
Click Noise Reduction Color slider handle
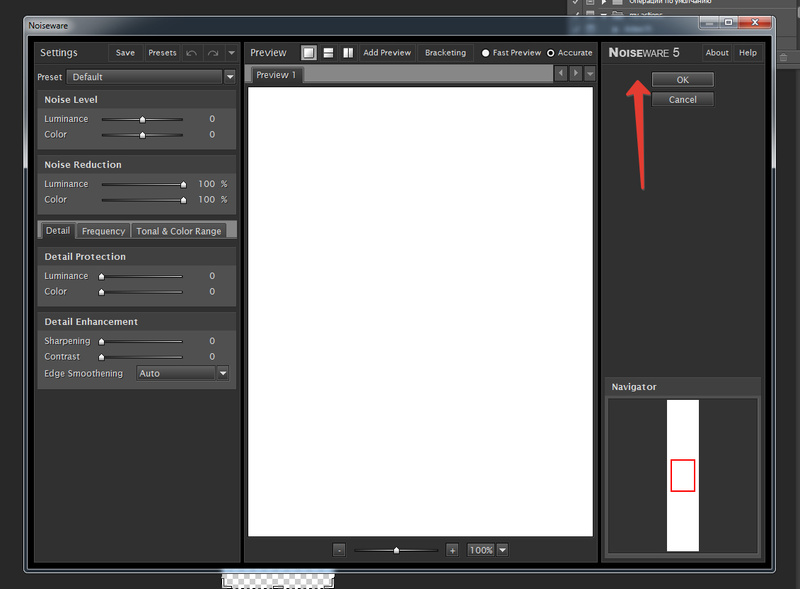[x=183, y=201]
